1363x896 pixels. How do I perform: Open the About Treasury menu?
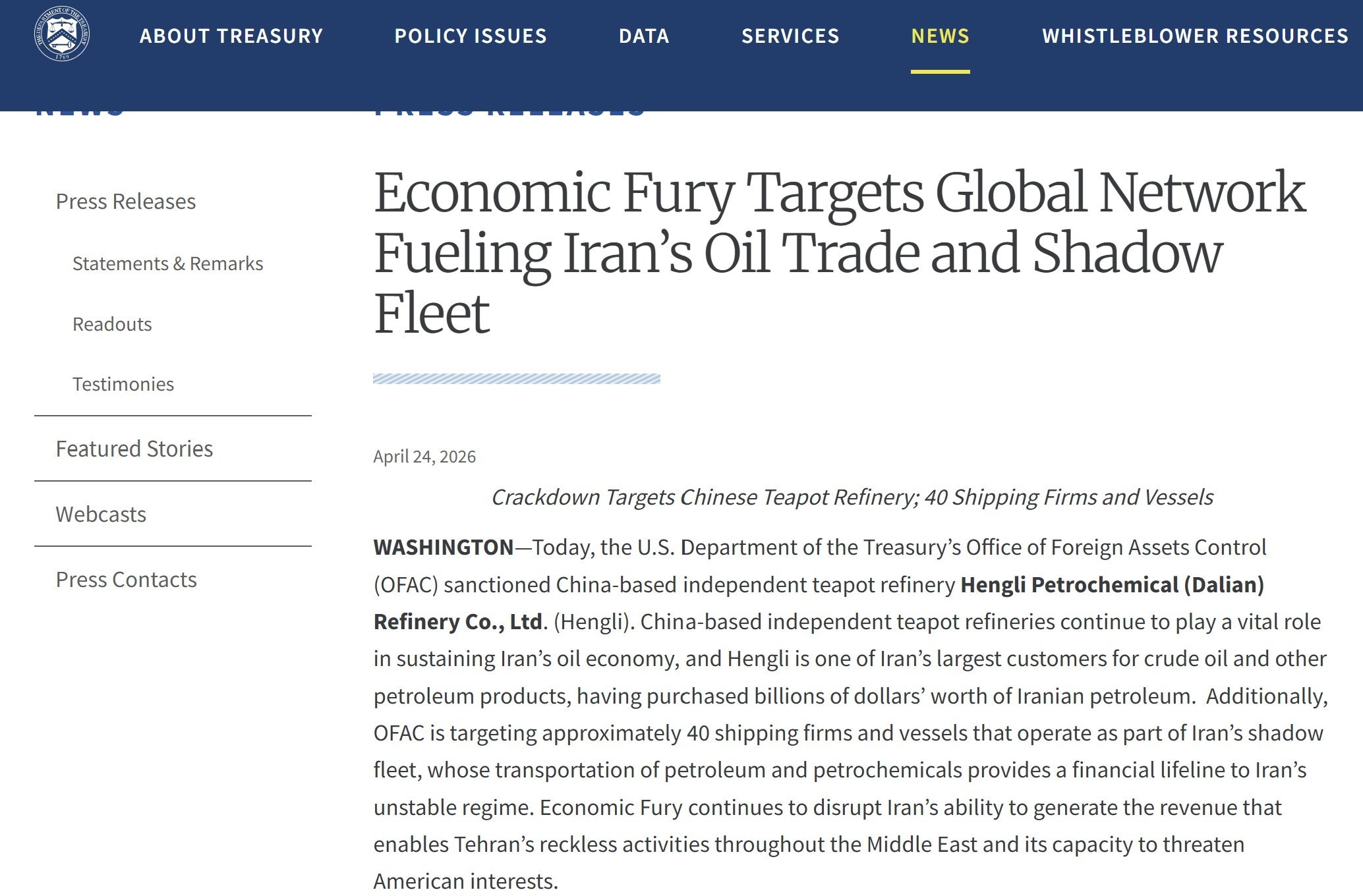coord(231,36)
